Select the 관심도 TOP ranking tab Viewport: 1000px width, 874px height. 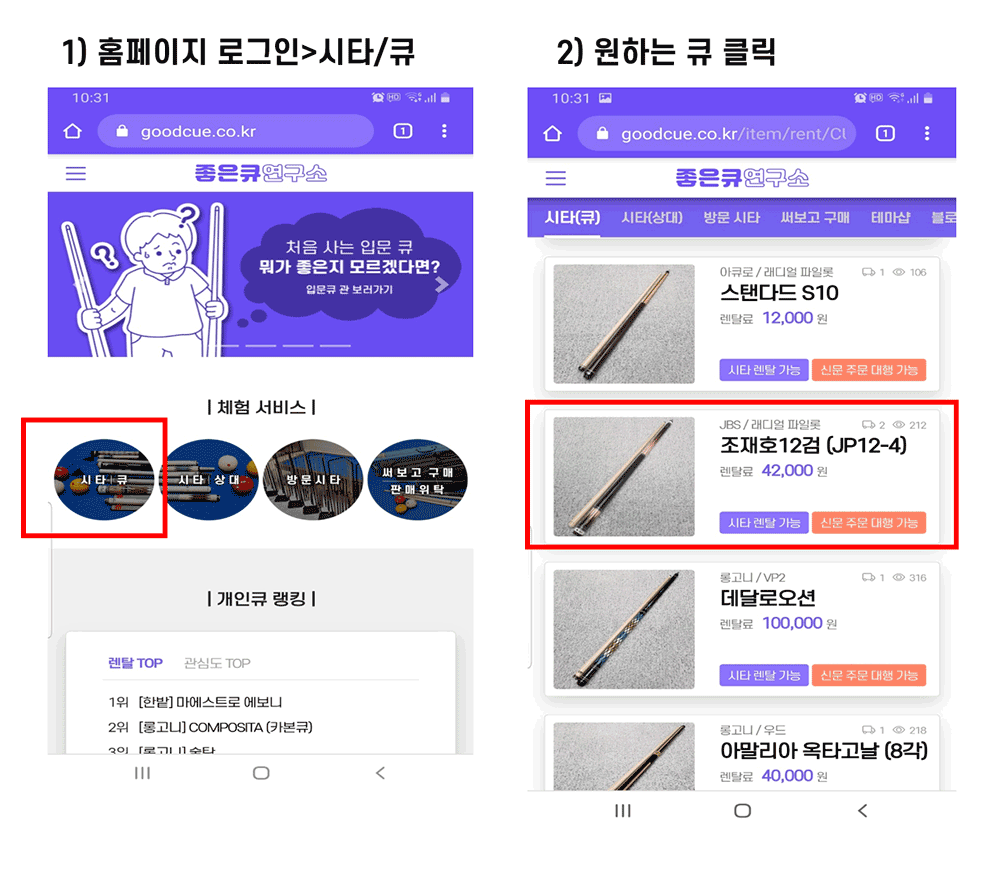click(217, 663)
